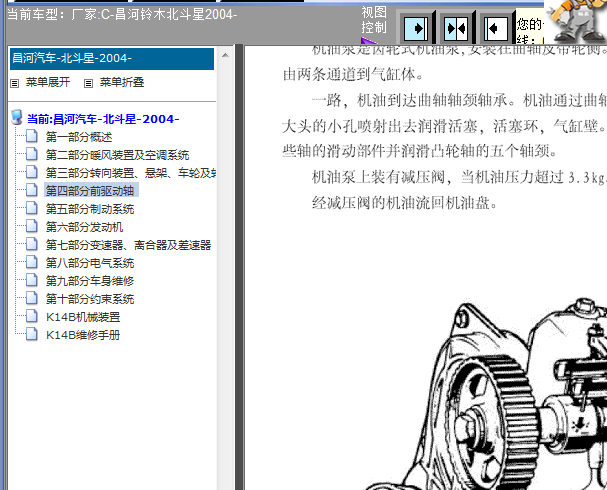Click the page icon for 第八部分电气系统
Image resolution: width=607 pixels, height=490 pixels.
(32, 262)
